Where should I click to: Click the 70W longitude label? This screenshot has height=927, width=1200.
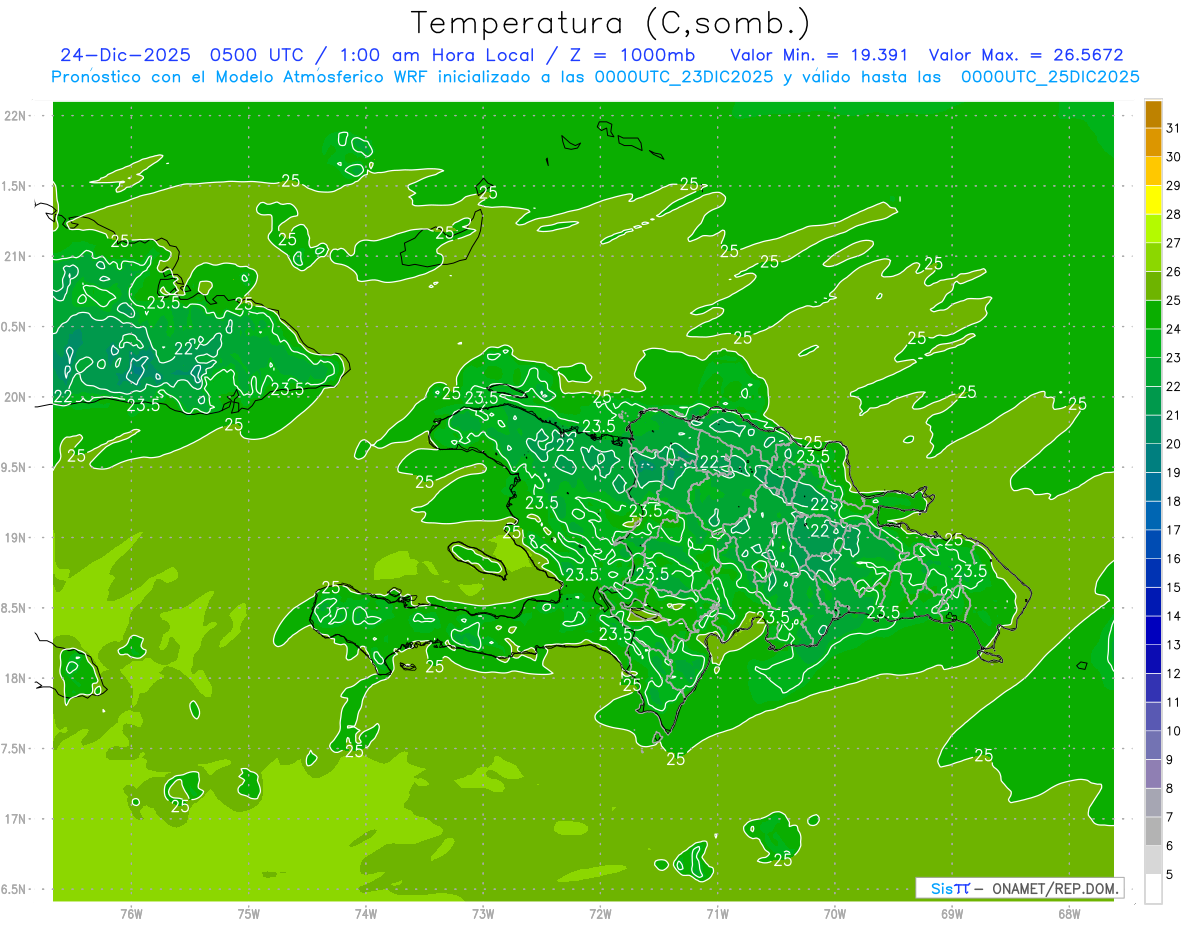coord(835,914)
